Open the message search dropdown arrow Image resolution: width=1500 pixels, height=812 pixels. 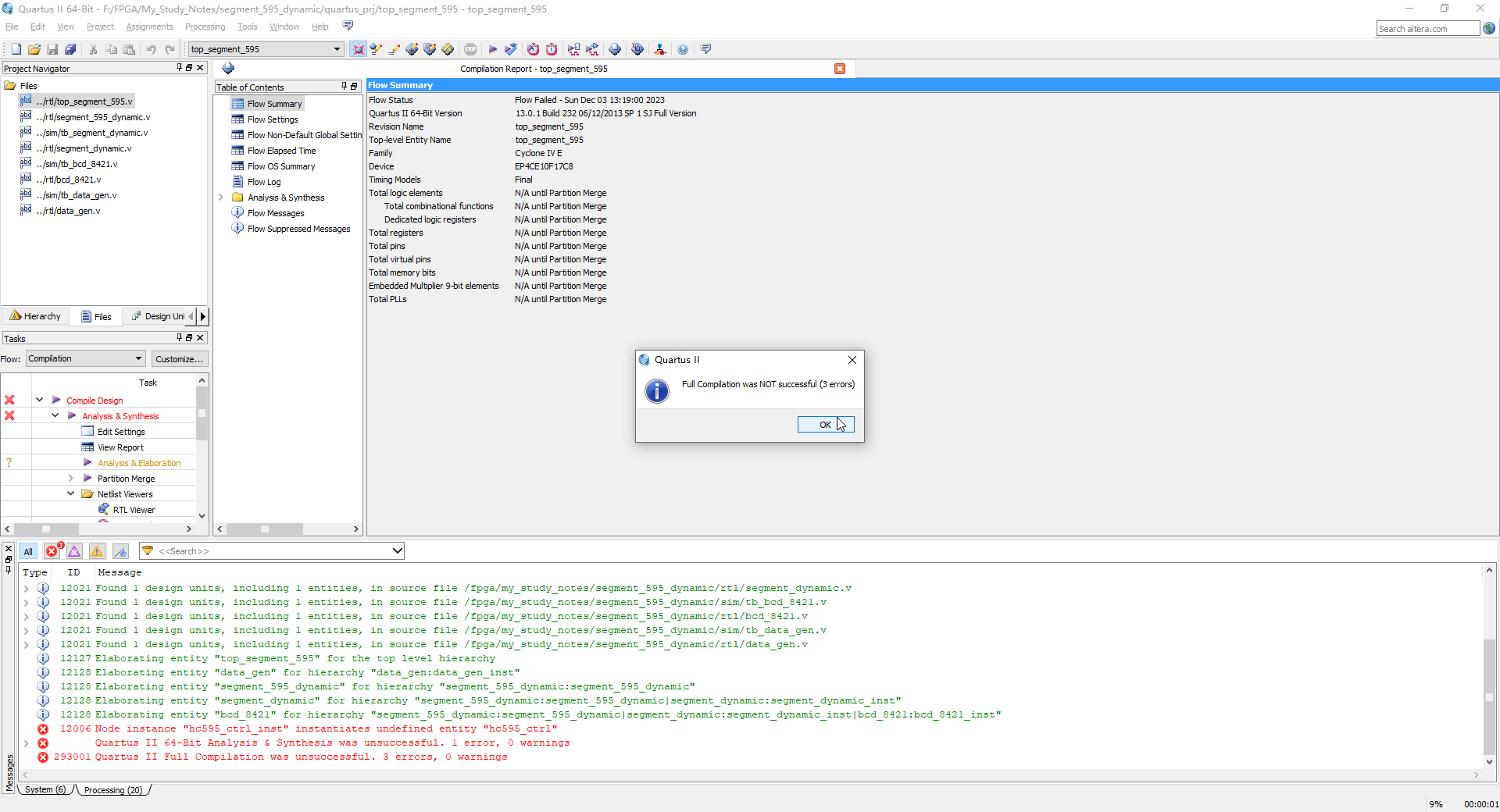point(397,551)
